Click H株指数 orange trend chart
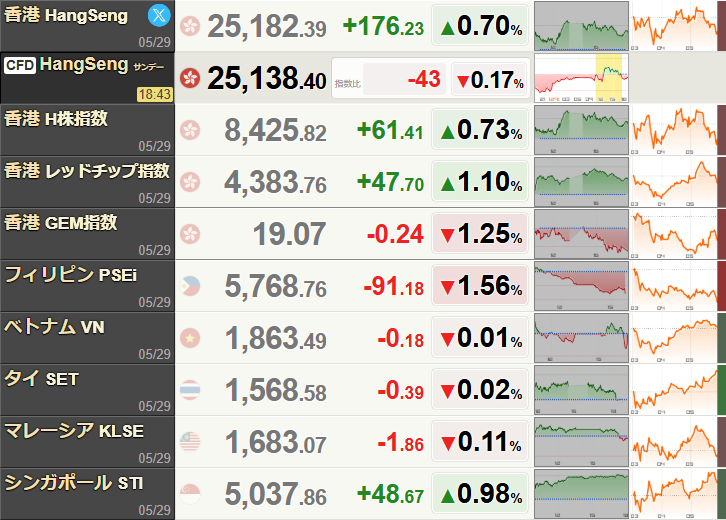726x520 pixels. (674, 130)
